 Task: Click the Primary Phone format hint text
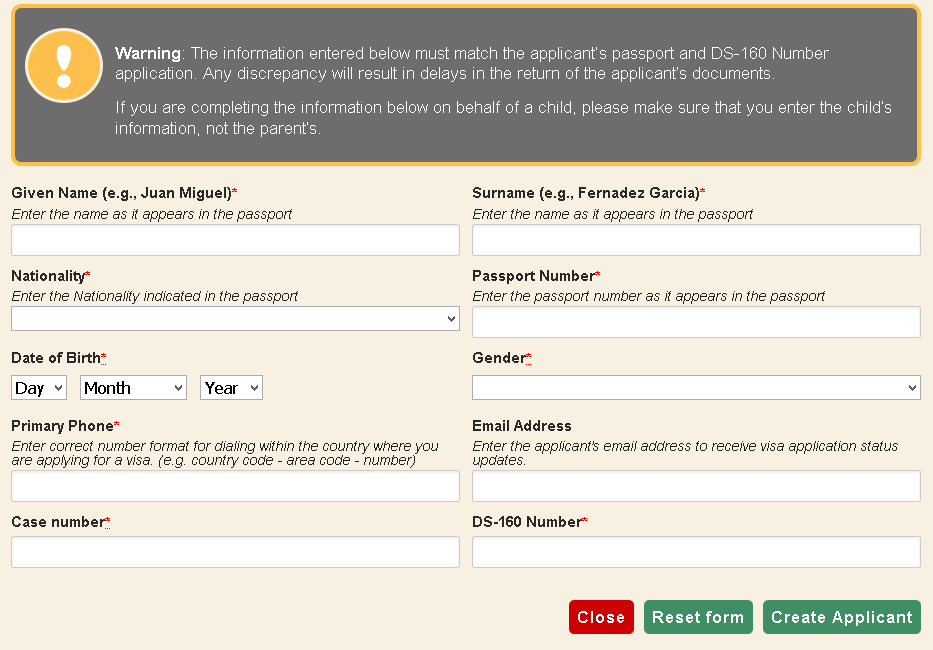(224, 453)
